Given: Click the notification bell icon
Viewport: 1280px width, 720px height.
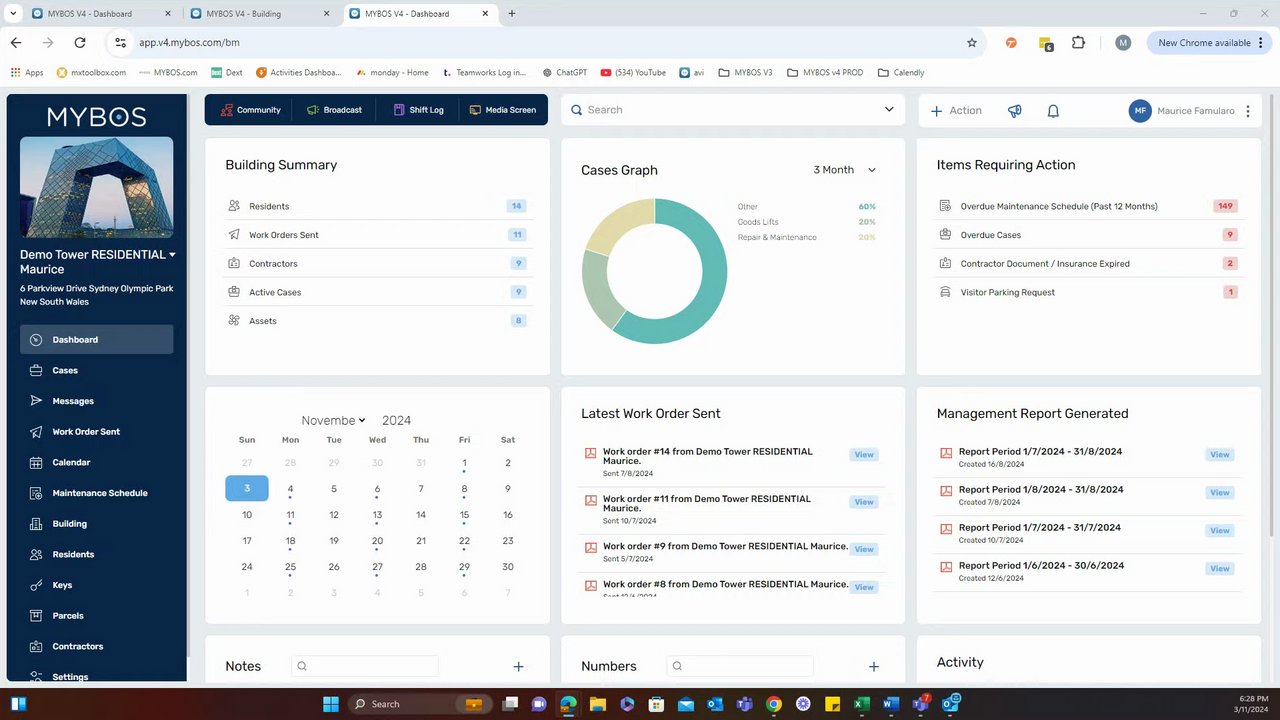Looking at the screenshot, I should point(1053,111).
